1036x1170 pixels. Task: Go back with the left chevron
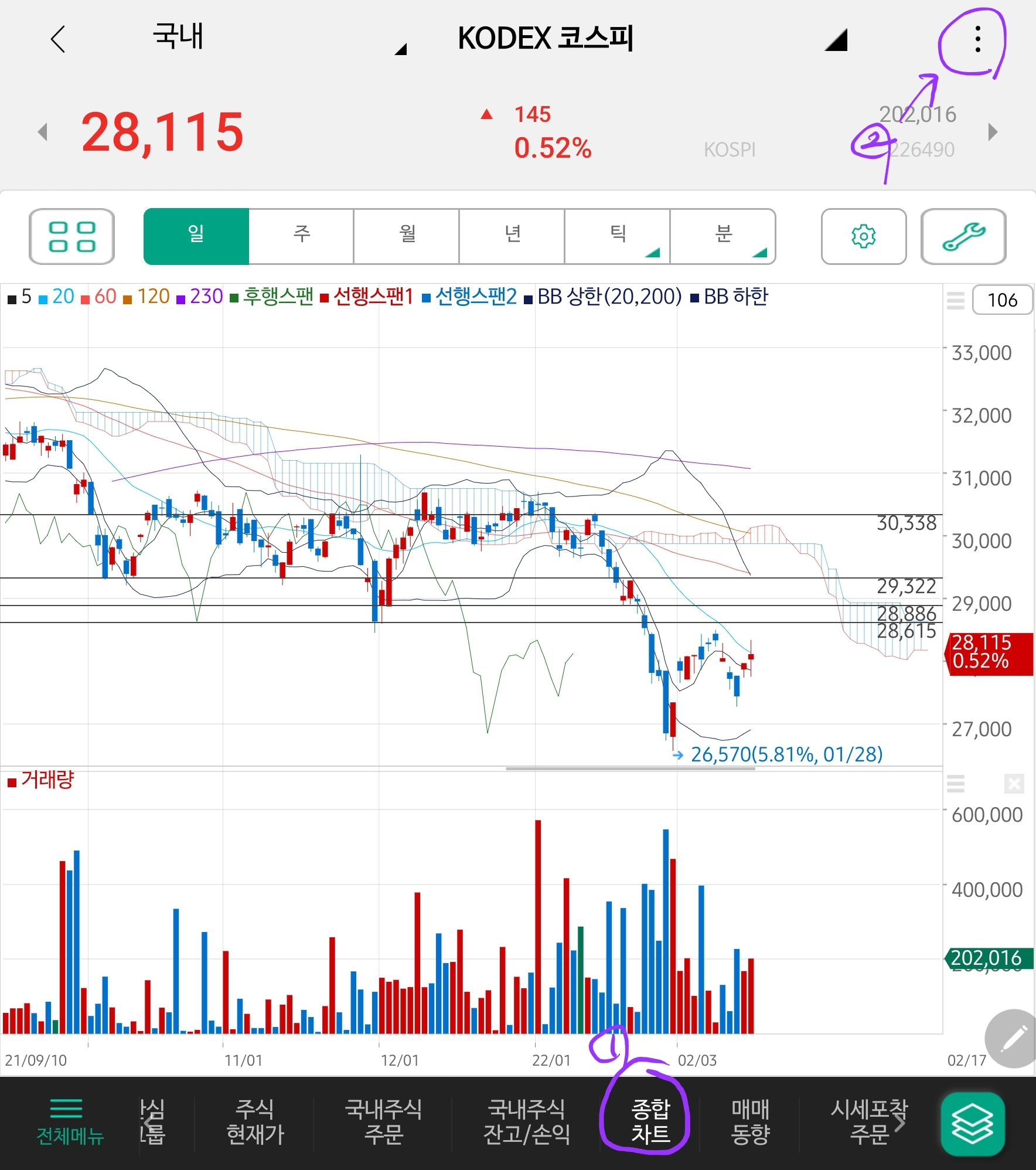58,39
